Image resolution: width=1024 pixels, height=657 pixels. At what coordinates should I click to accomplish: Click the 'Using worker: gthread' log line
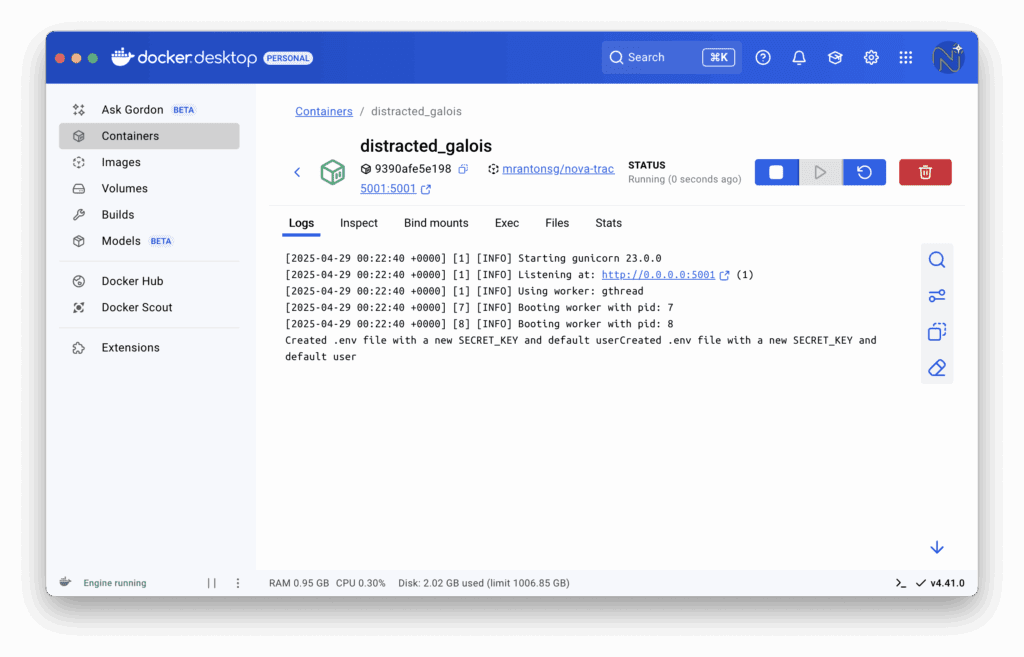point(464,291)
